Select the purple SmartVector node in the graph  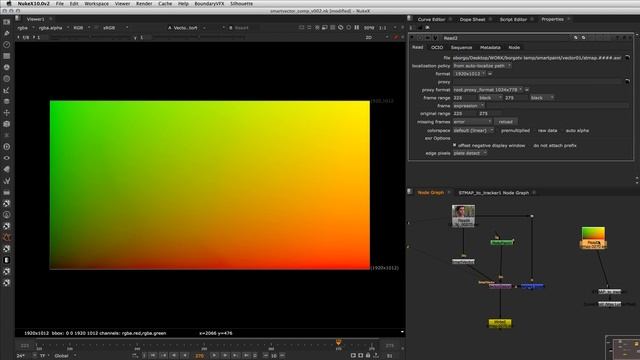pos(500,286)
